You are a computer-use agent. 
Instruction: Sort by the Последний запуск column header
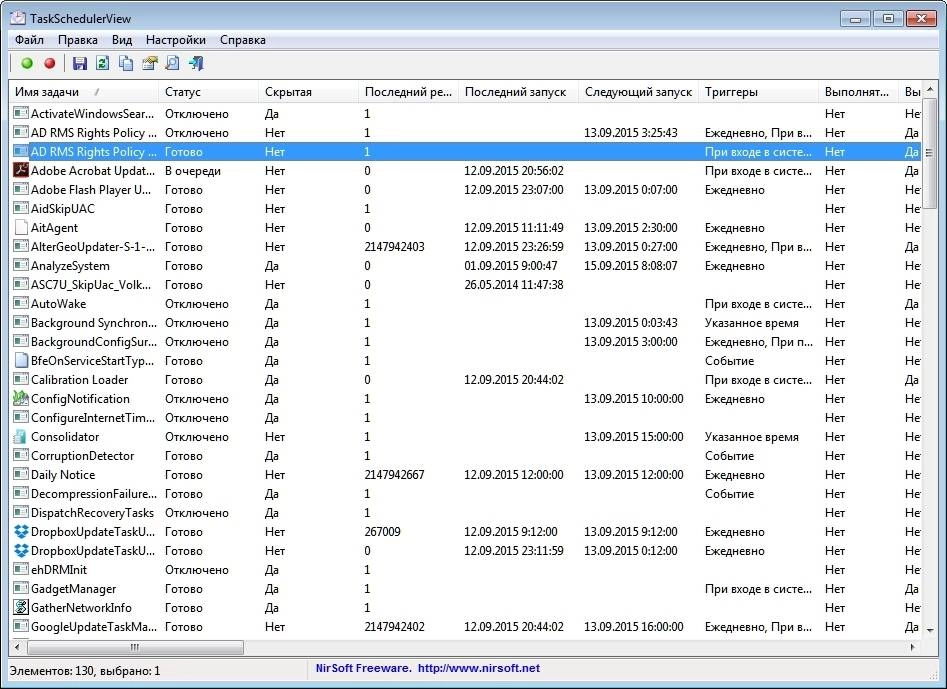click(x=518, y=92)
